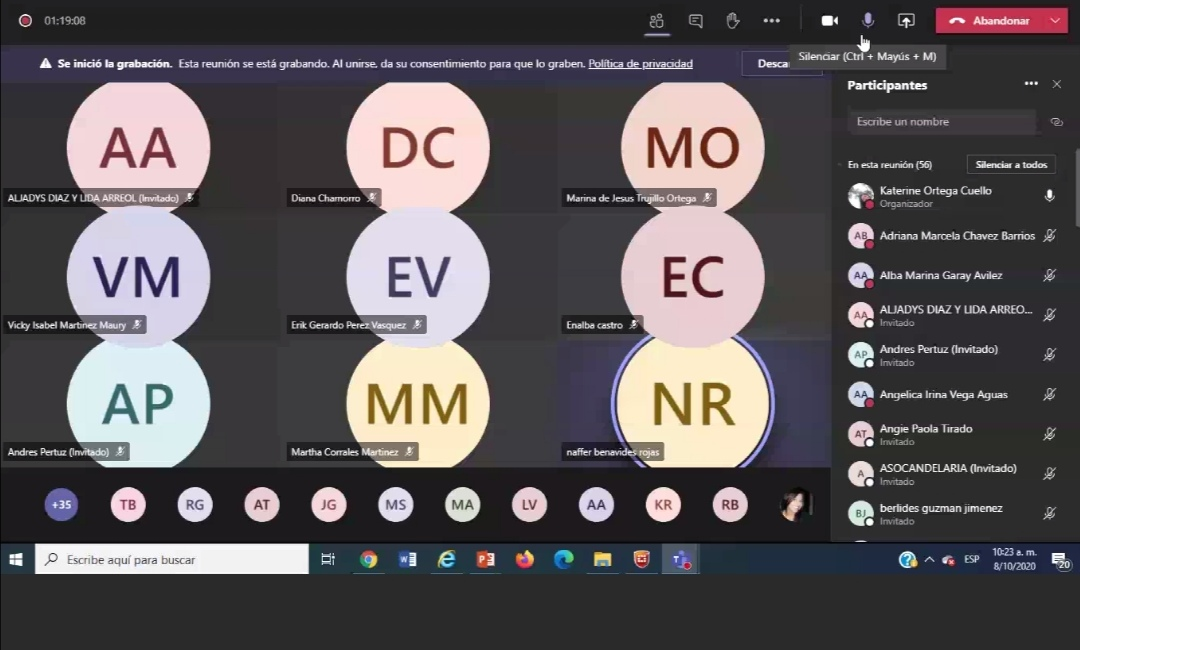Click the participants panel more options ellipsis
1177x650 pixels.
1031,85
